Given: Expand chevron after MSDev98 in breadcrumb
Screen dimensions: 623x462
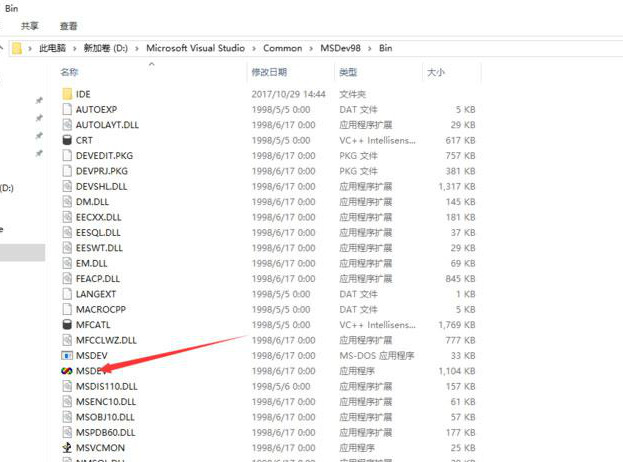Looking at the screenshot, I should (x=370, y=49).
